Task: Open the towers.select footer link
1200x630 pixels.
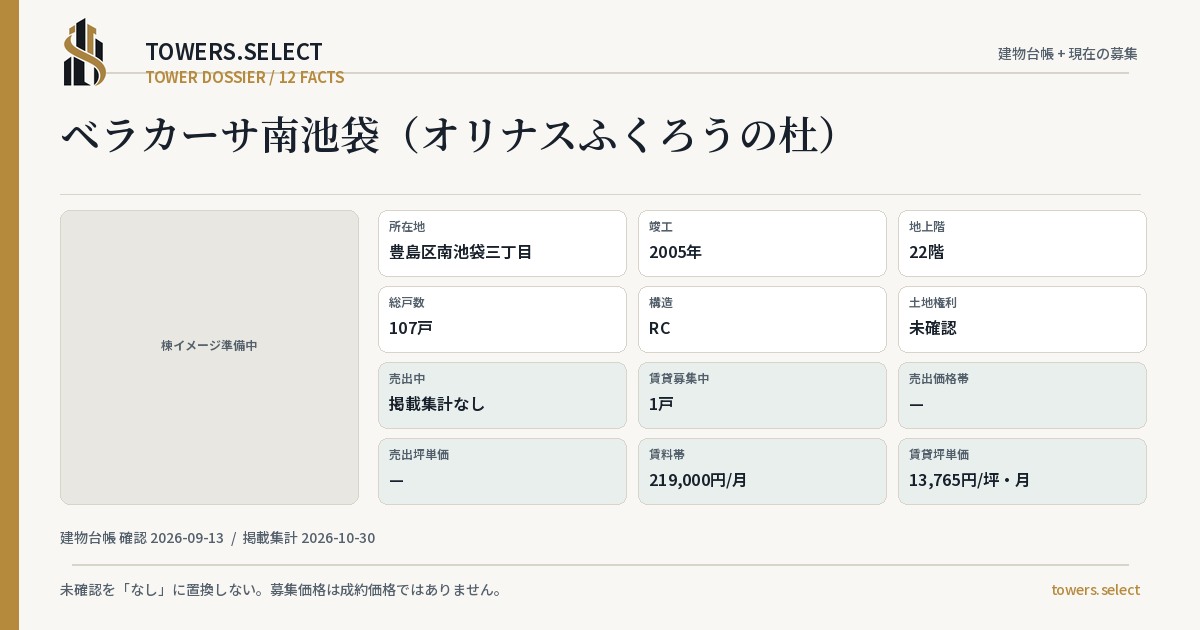Action: point(1095,590)
